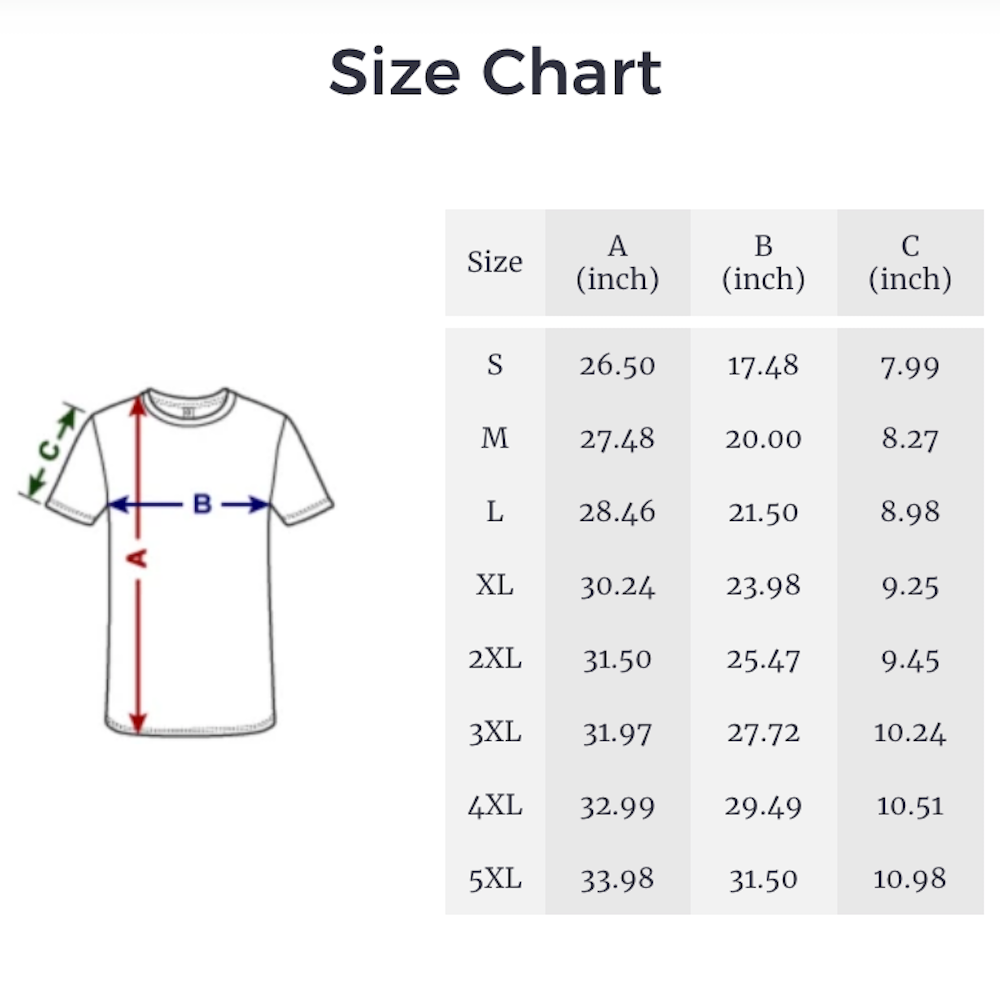Click the M size row label
This screenshot has height=1000, width=1000.
click(495, 438)
